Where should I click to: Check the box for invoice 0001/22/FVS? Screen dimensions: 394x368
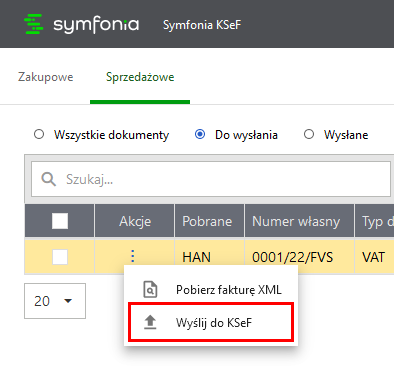(x=60, y=257)
